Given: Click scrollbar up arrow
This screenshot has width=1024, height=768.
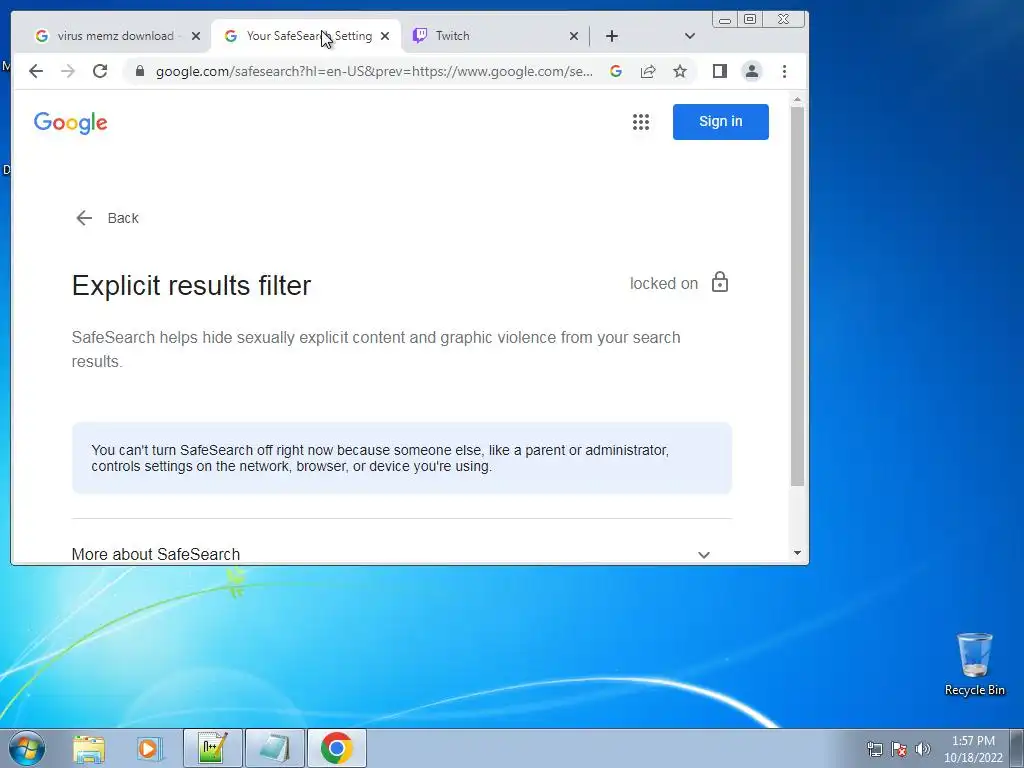Looking at the screenshot, I should (x=797, y=99).
